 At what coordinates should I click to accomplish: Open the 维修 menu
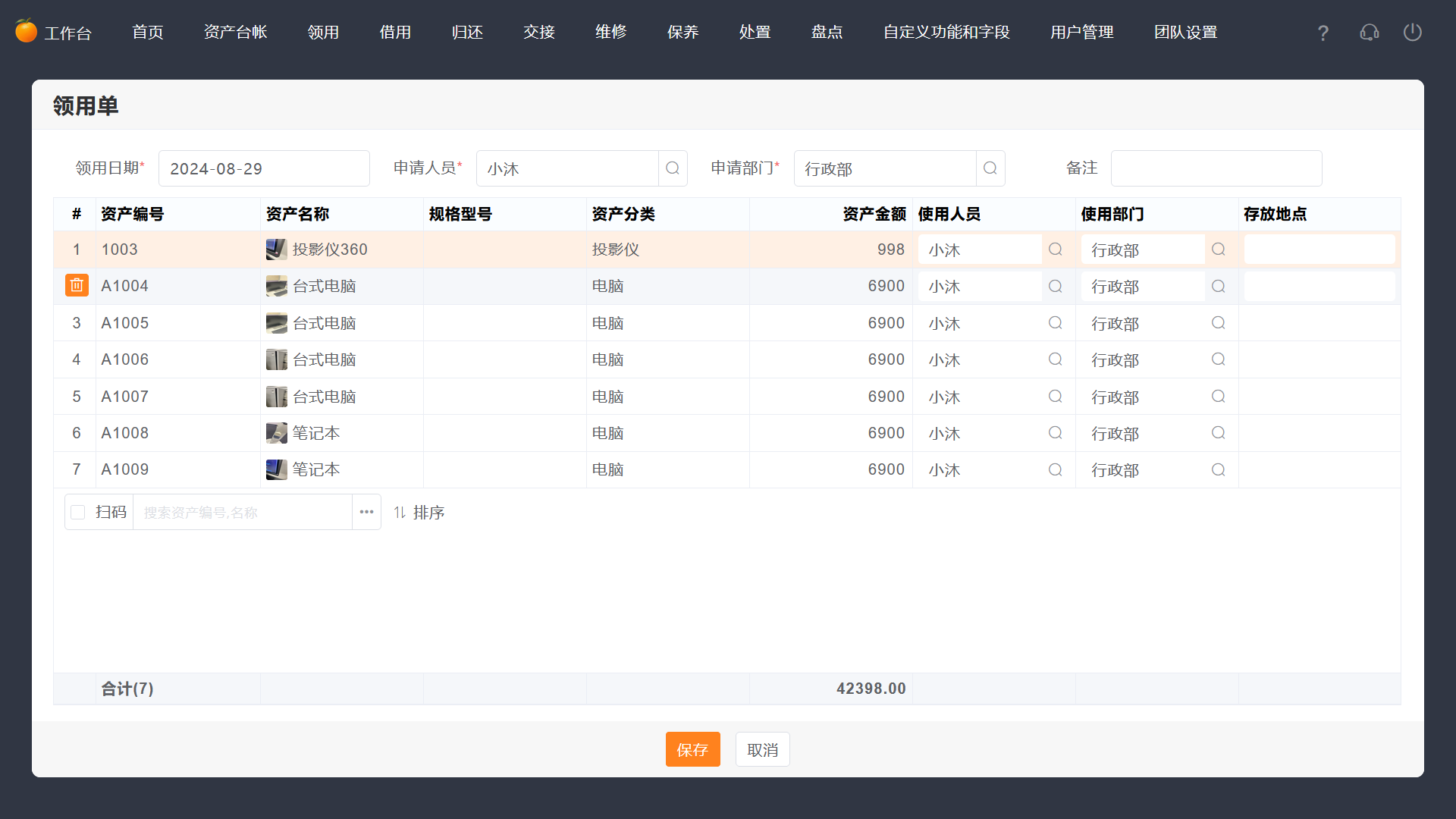pyautogui.click(x=610, y=33)
